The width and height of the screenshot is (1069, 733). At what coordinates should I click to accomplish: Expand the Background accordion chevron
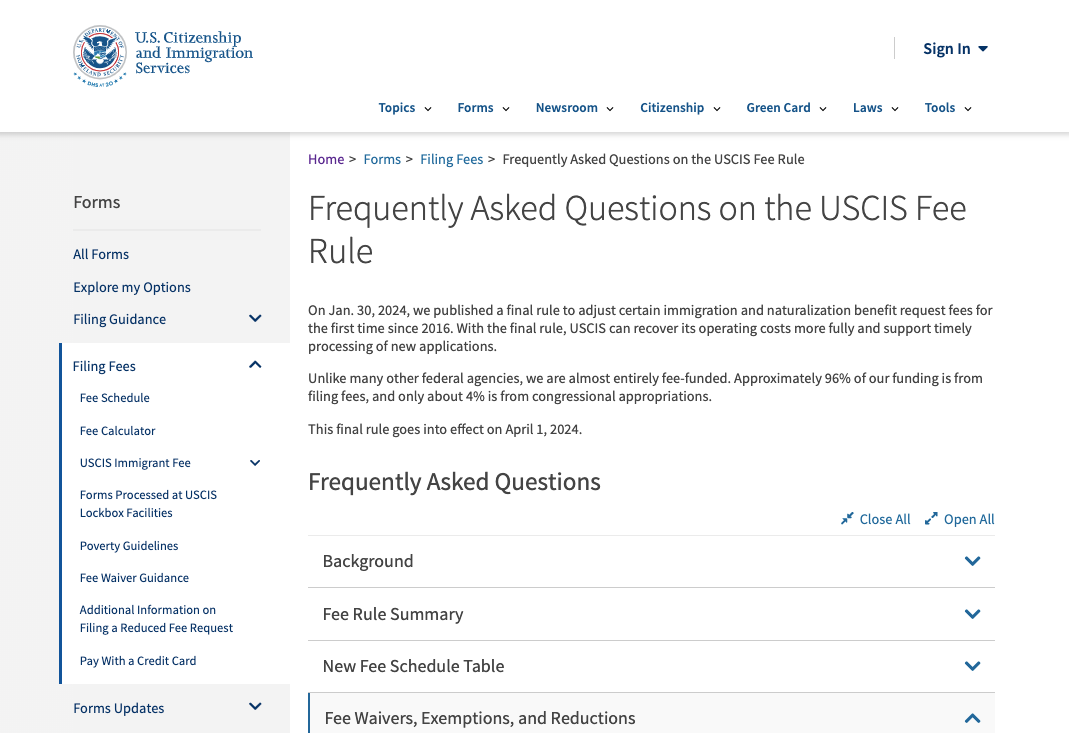972,561
